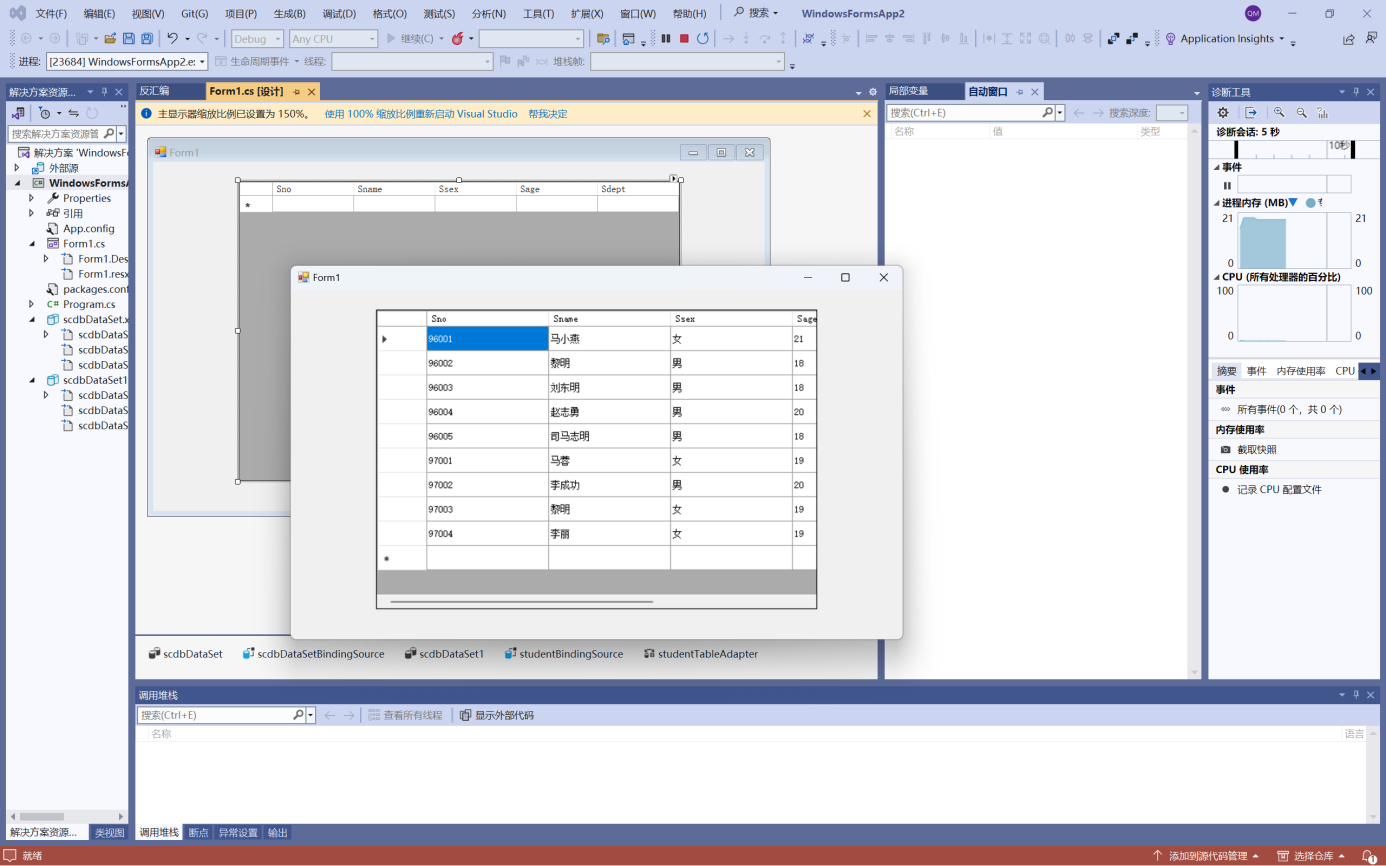Open the Any CPU platform dropdown
Screen dimensions: 1386x866
point(333,39)
